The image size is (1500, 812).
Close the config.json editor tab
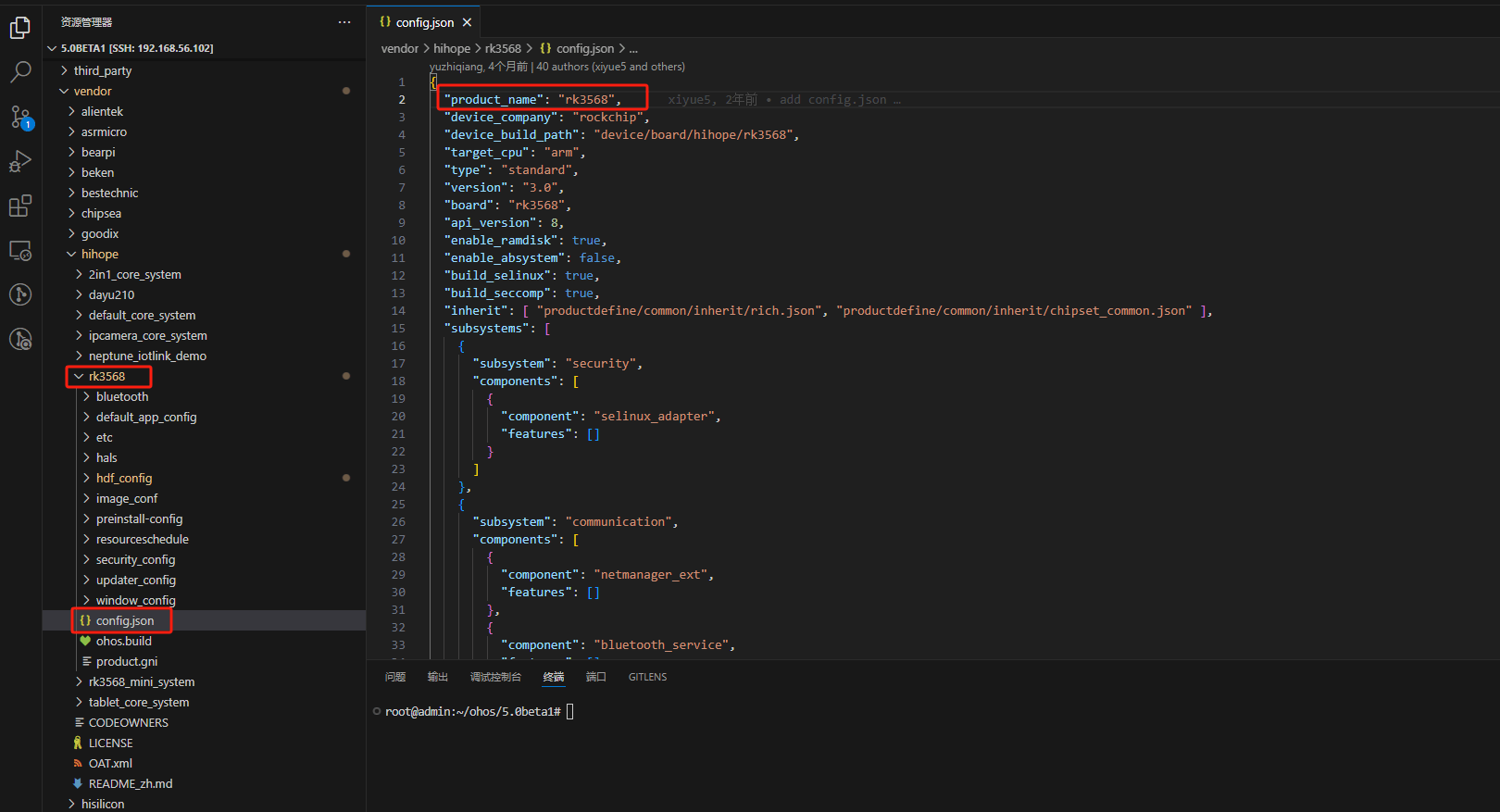[x=467, y=22]
